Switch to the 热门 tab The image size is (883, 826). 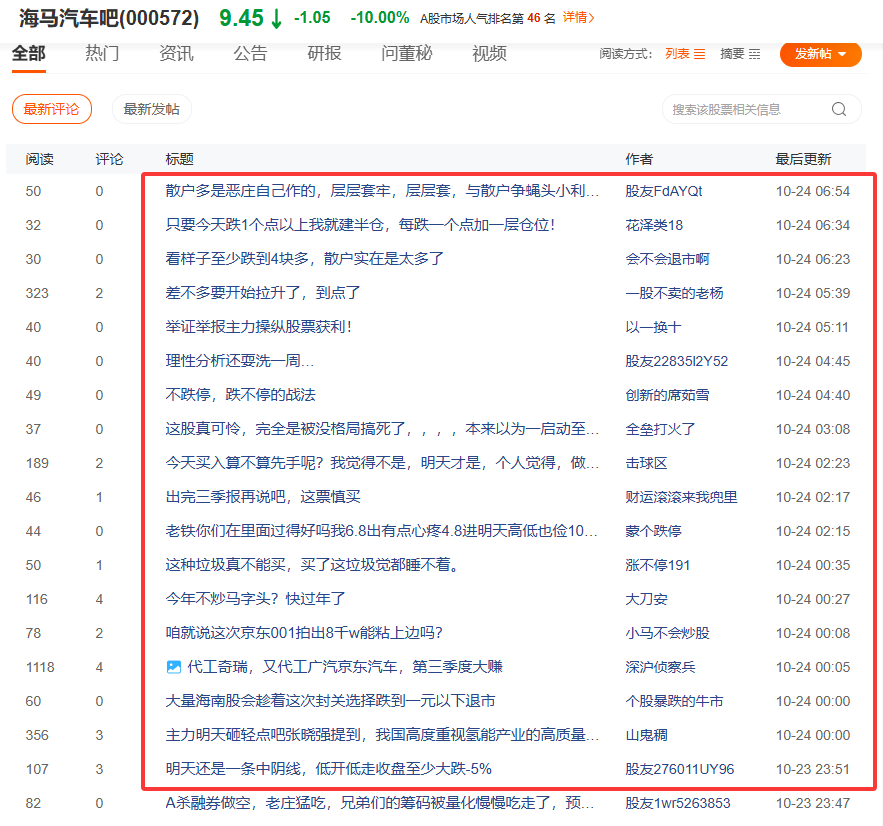[x=102, y=54]
